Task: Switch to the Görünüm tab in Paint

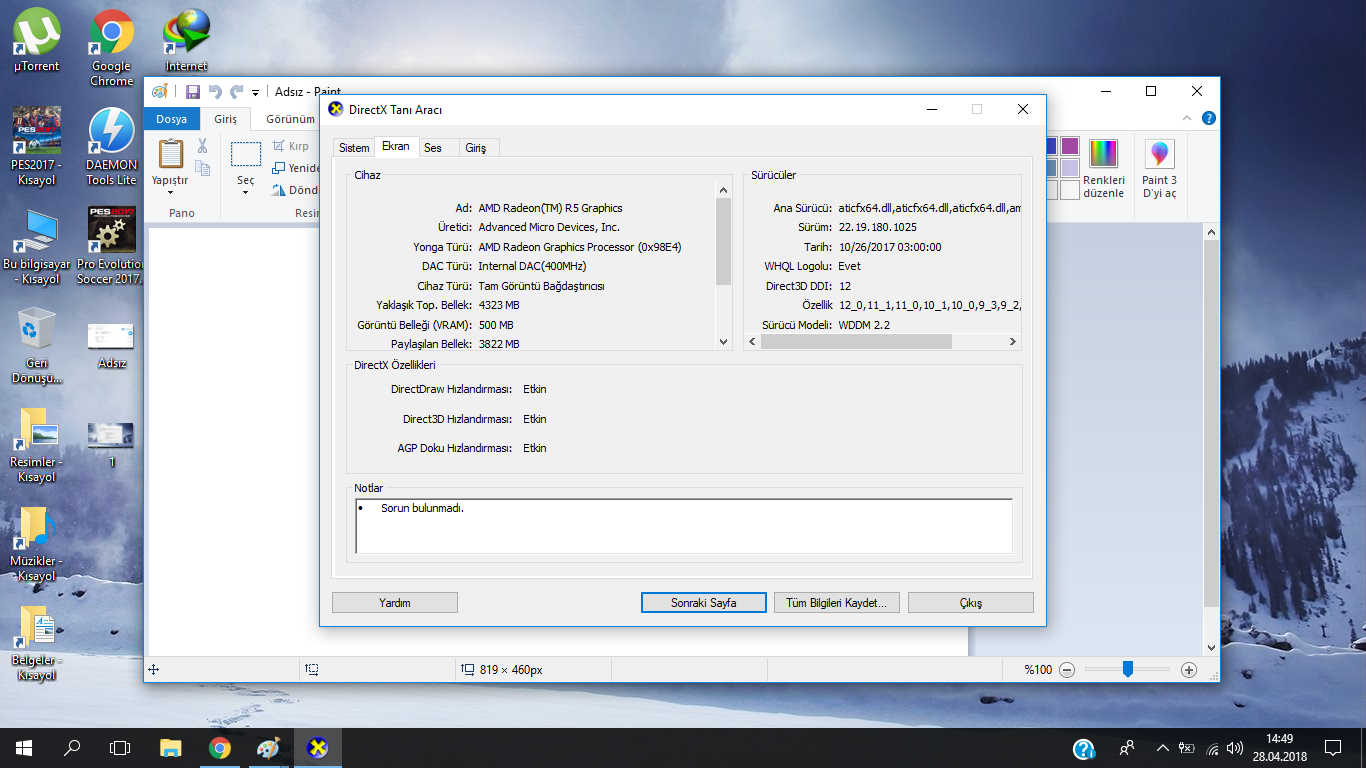Action: 290,119
